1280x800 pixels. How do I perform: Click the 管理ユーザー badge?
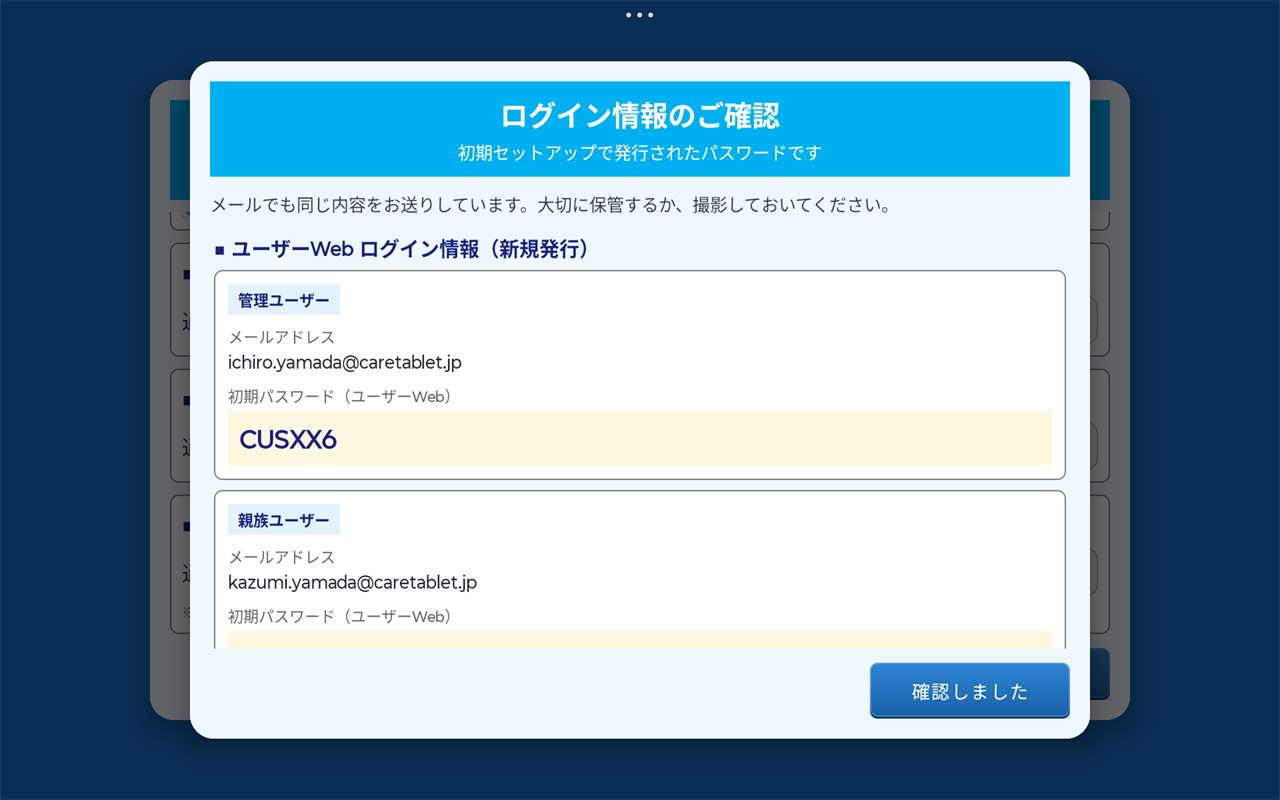click(x=284, y=300)
